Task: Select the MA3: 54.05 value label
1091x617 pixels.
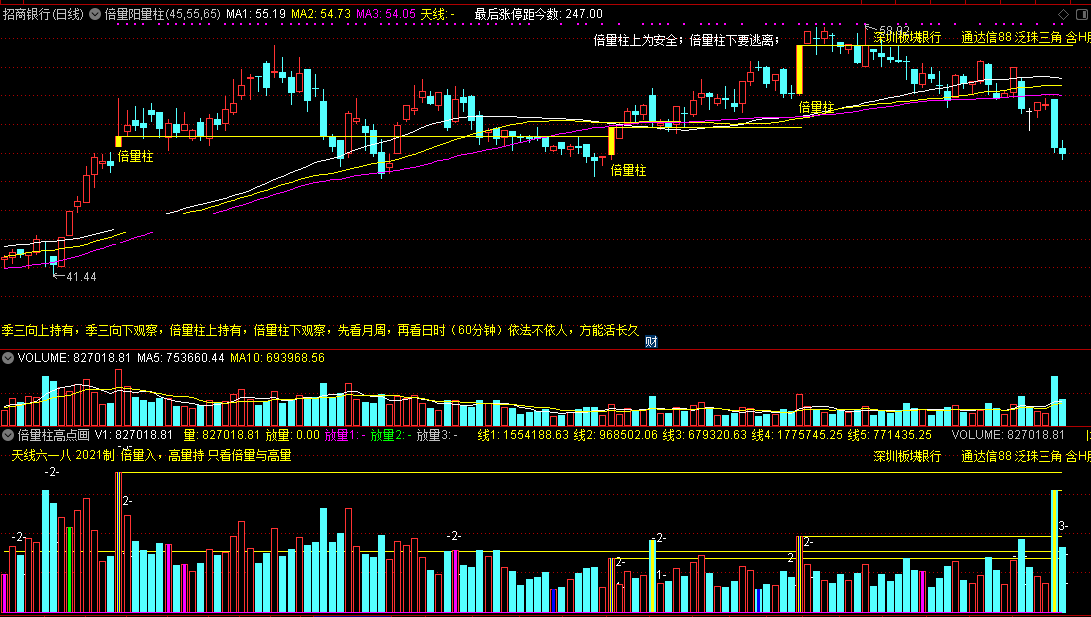Action: pos(385,14)
